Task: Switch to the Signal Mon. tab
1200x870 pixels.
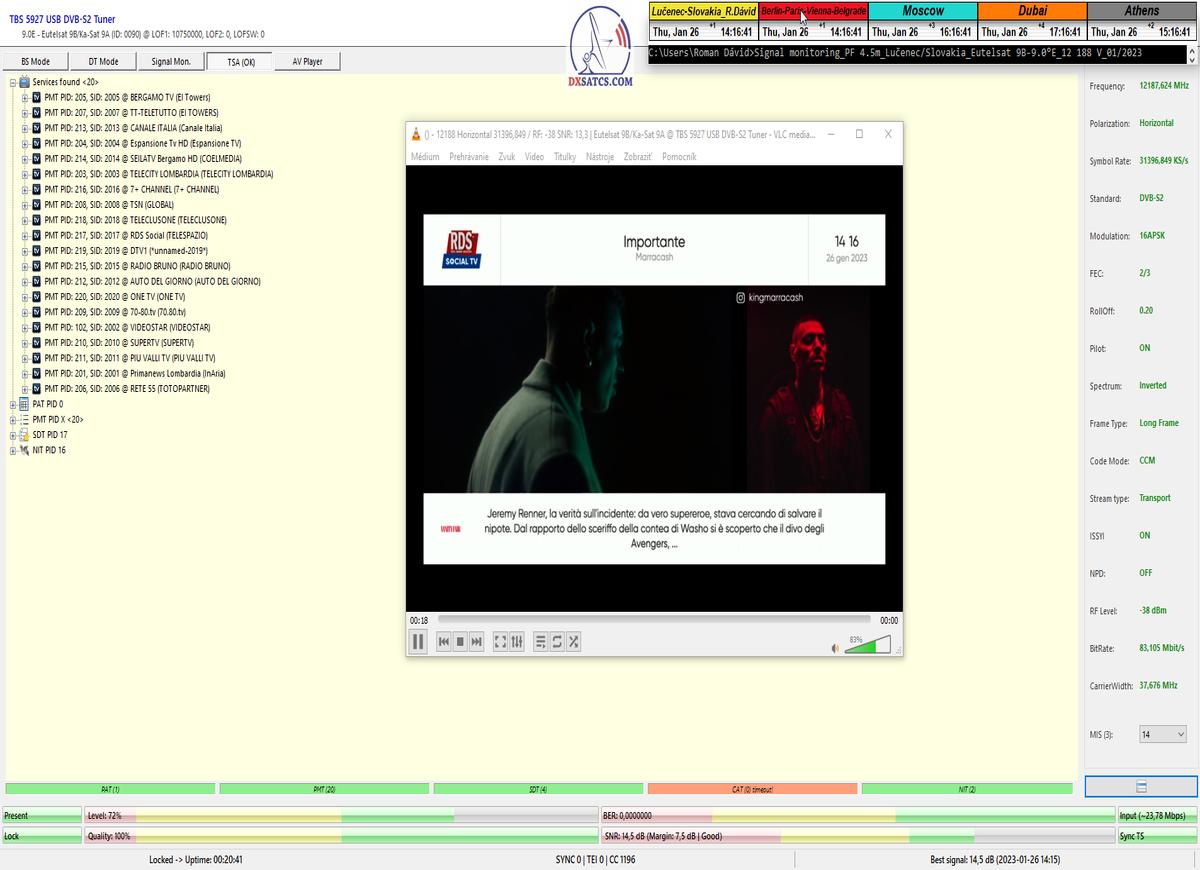Action: (171, 62)
